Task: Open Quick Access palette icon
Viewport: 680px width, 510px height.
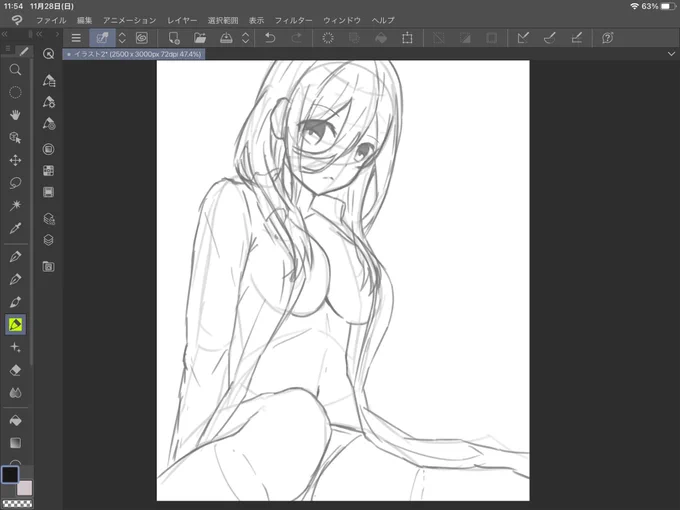Action: pos(49,54)
